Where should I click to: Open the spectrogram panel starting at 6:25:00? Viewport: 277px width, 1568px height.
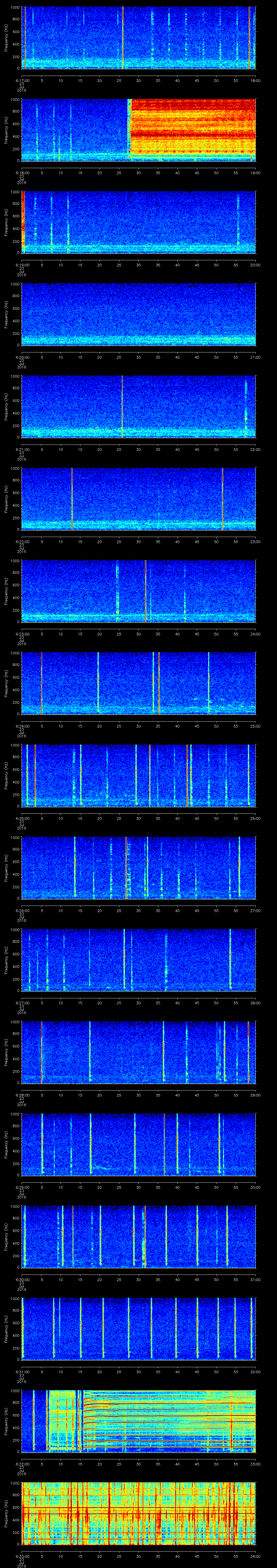[138, 775]
